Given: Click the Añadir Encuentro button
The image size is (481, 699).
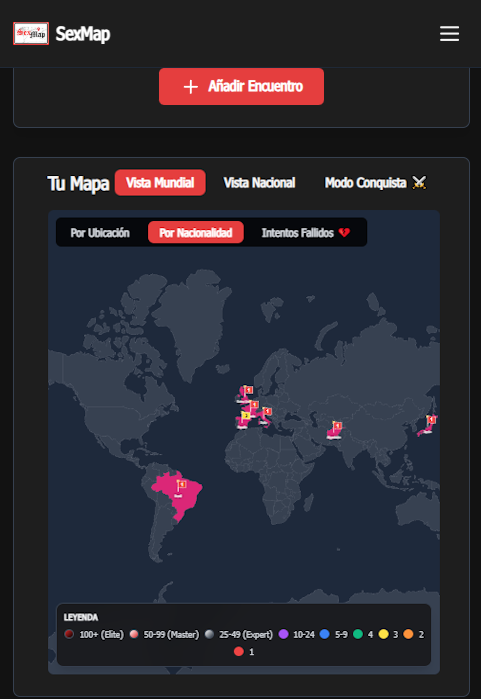Looking at the screenshot, I should [241, 86].
